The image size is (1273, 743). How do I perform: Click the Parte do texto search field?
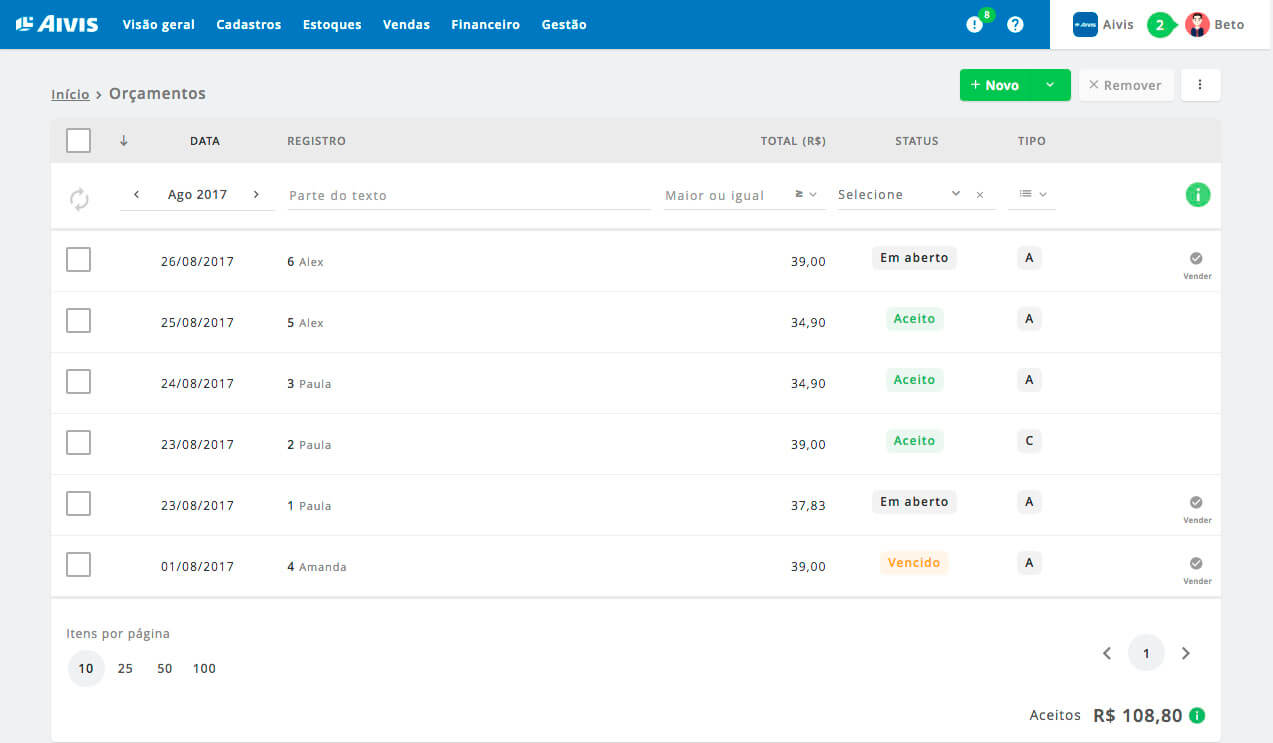(x=469, y=195)
